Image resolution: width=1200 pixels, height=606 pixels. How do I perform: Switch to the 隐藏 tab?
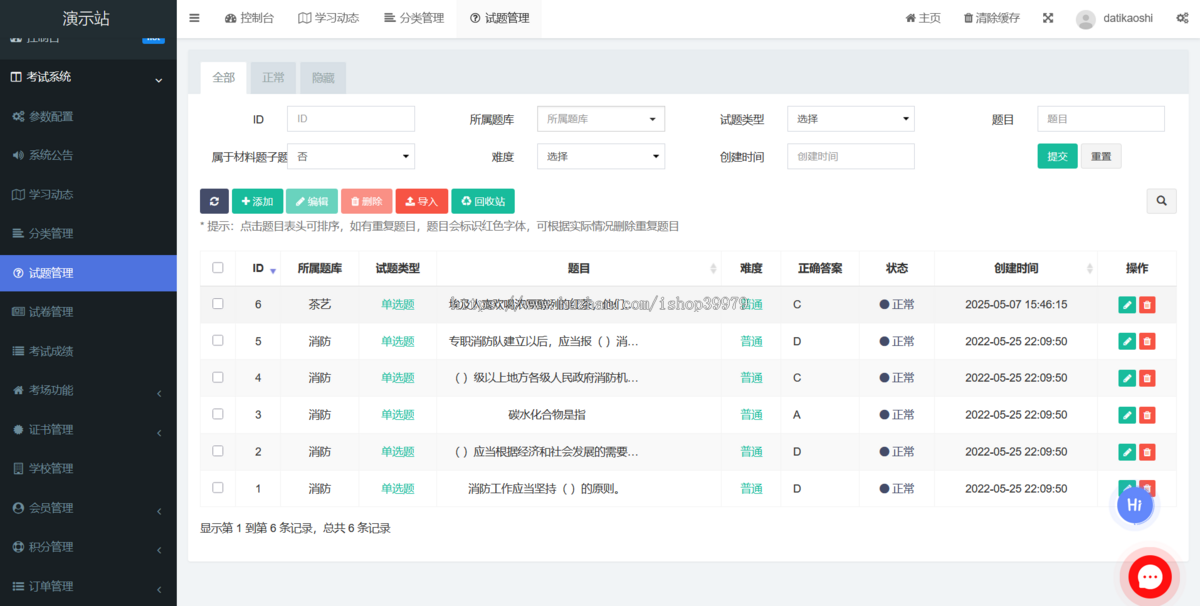[x=323, y=77]
